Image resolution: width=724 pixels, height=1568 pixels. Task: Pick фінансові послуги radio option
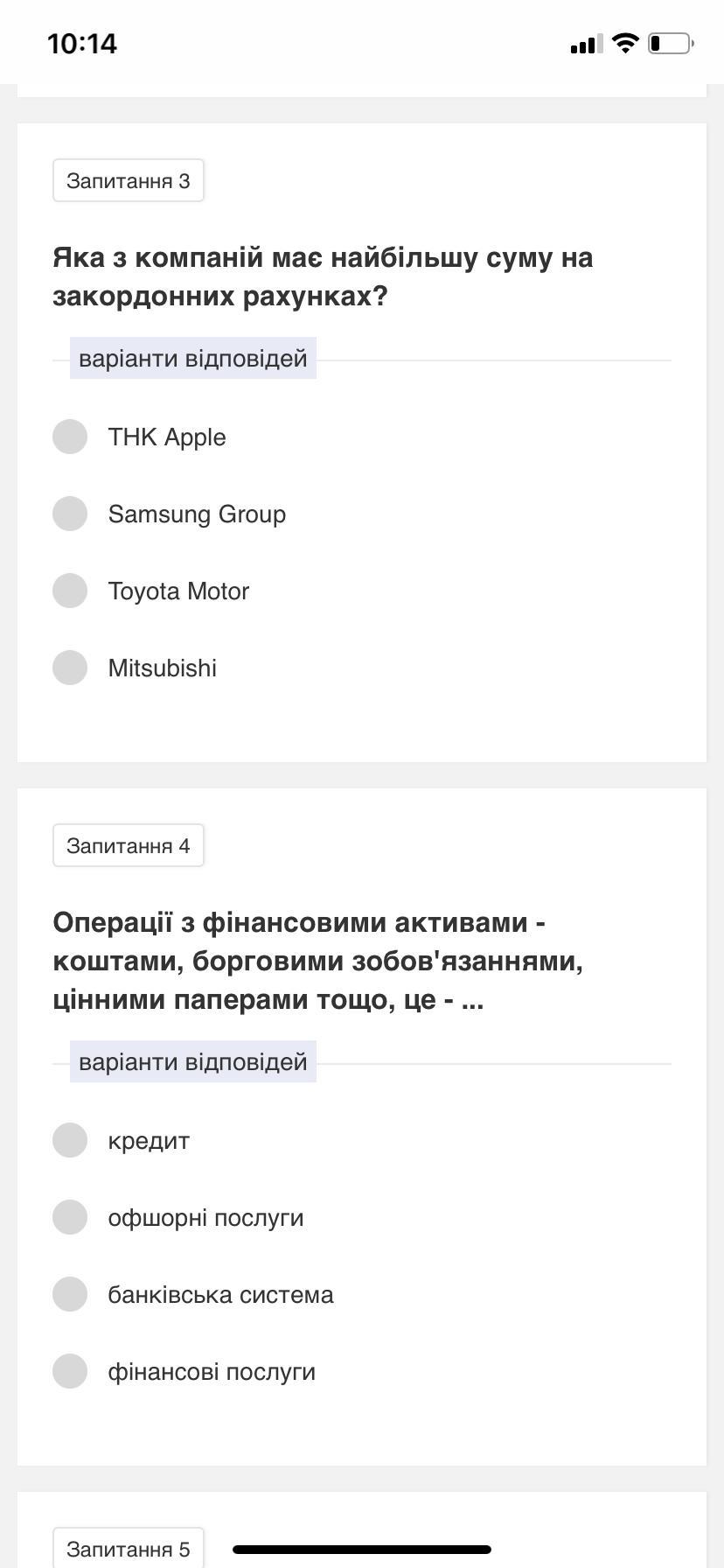pos(70,1371)
